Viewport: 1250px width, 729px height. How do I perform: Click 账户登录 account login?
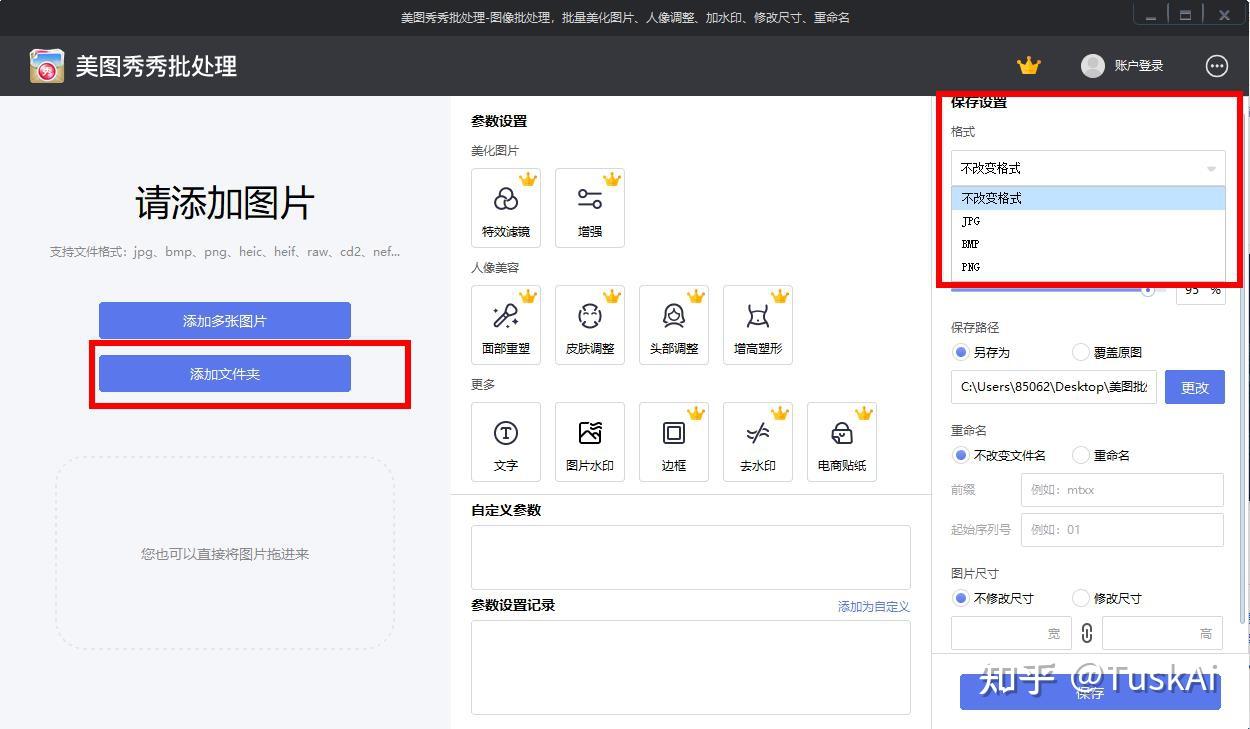click(1139, 66)
